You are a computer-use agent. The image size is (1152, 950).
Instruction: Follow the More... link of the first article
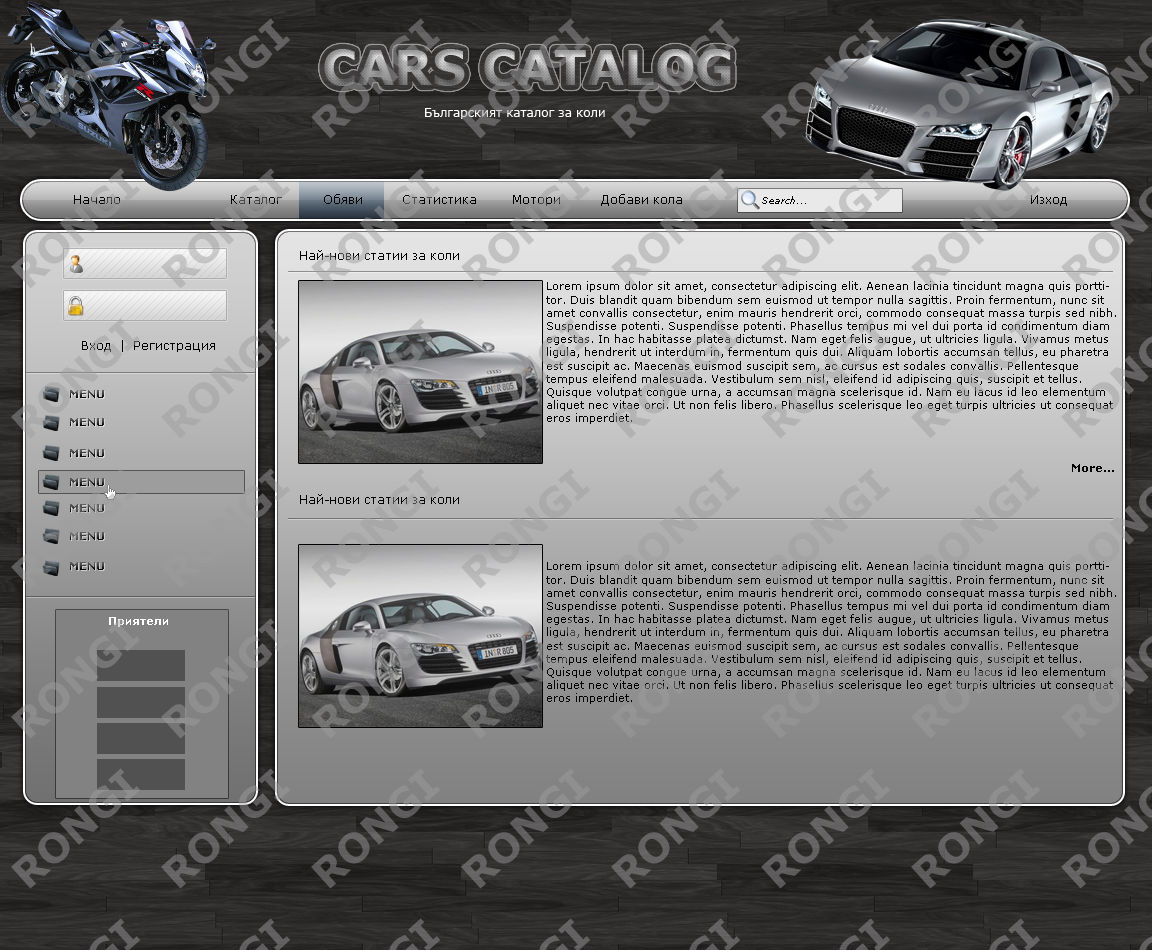pos(1092,468)
